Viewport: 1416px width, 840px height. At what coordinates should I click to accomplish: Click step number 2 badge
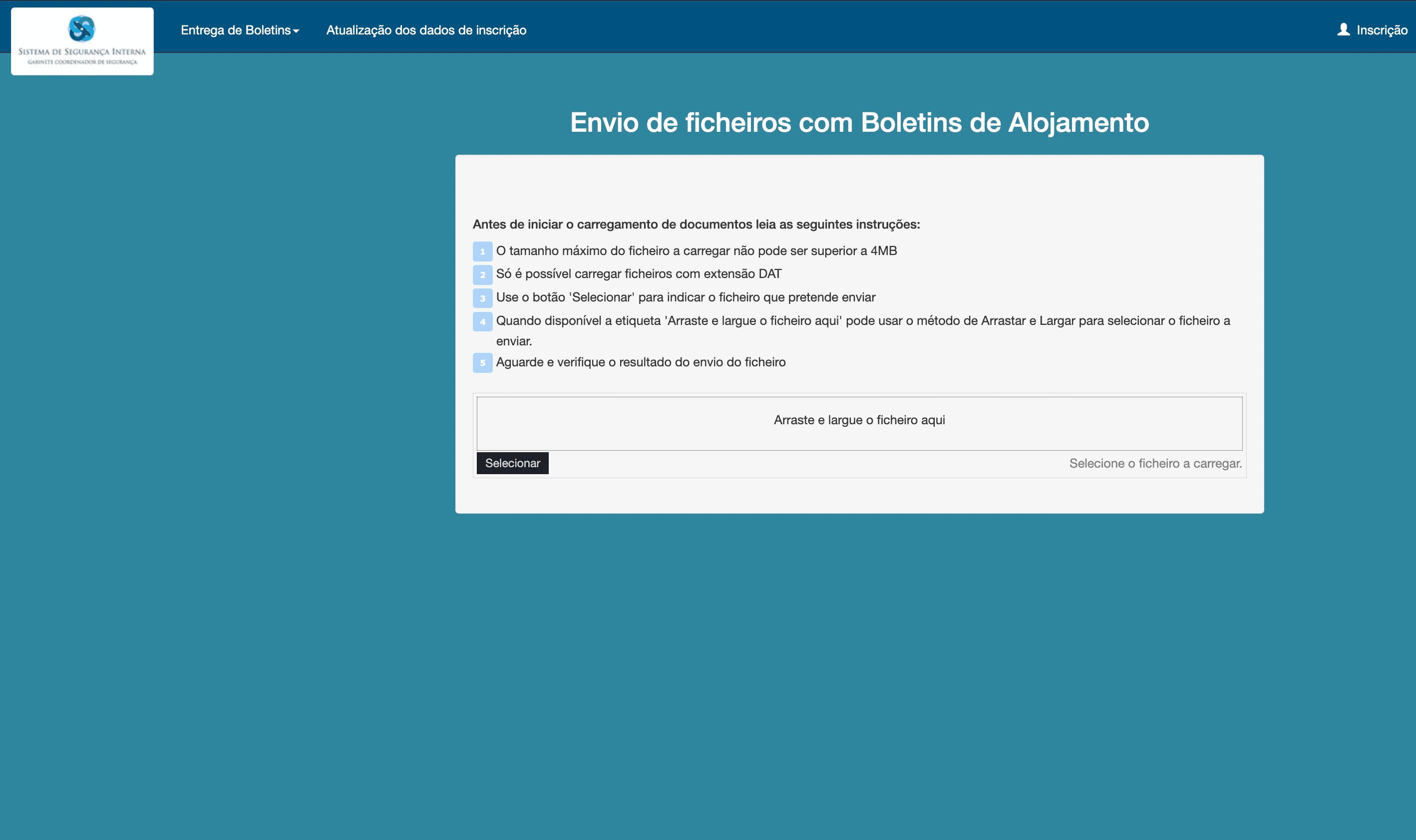tap(482, 275)
